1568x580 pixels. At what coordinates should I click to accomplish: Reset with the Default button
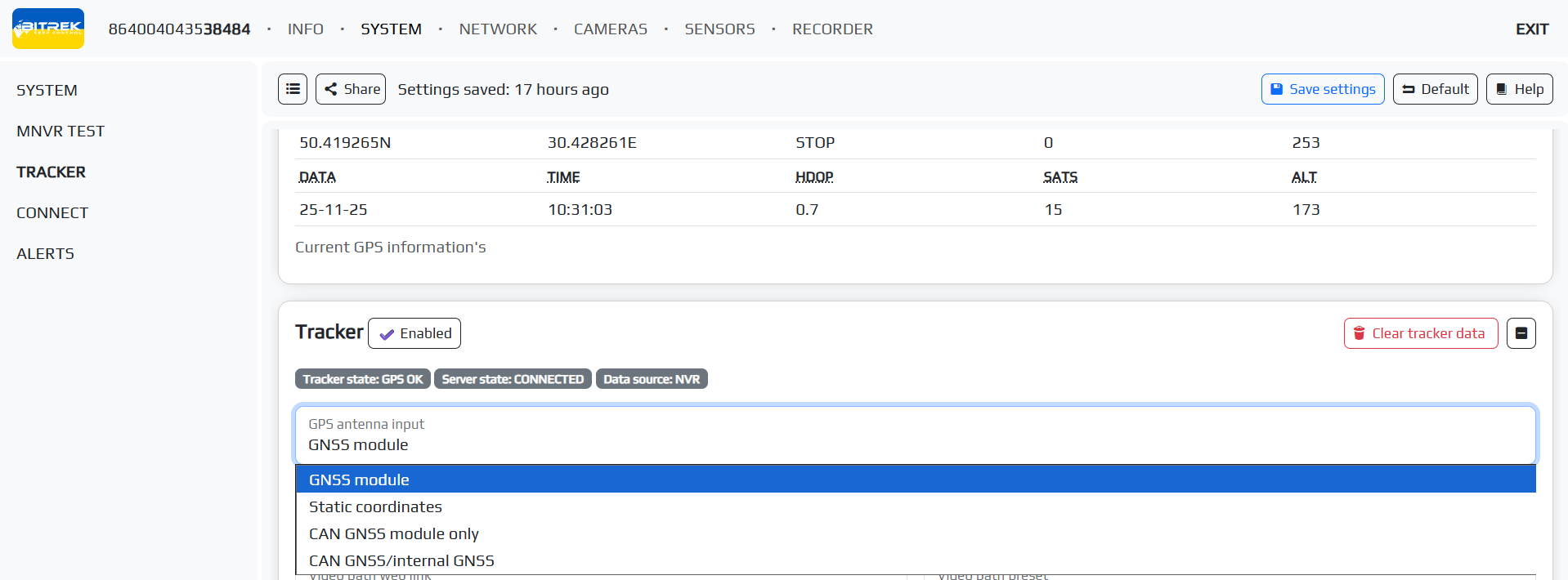pos(1435,89)
